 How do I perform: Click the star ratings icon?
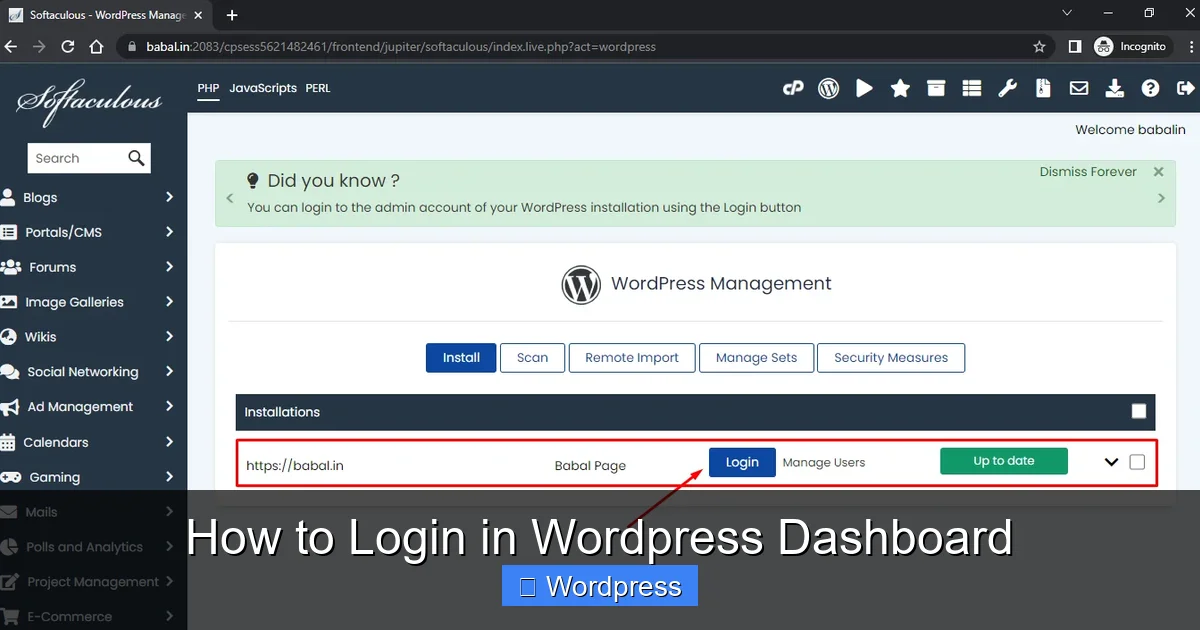tap(900, 88)
